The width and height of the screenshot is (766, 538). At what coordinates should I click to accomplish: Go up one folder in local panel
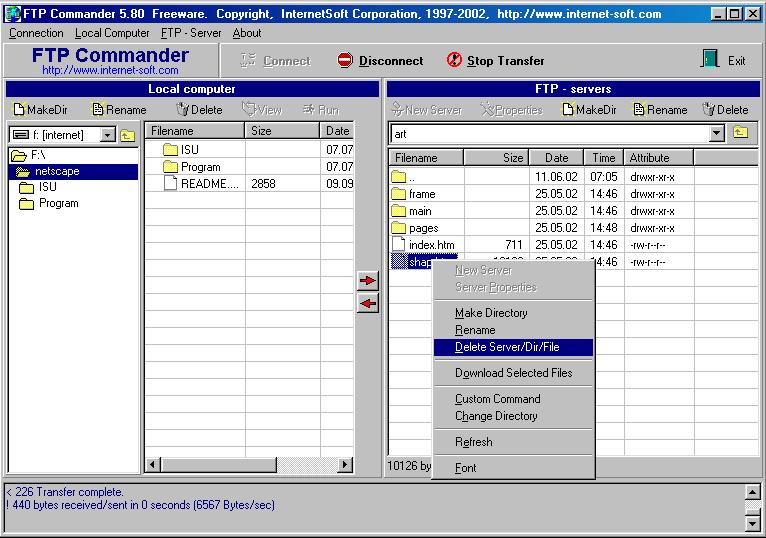(x=128, y=134)
